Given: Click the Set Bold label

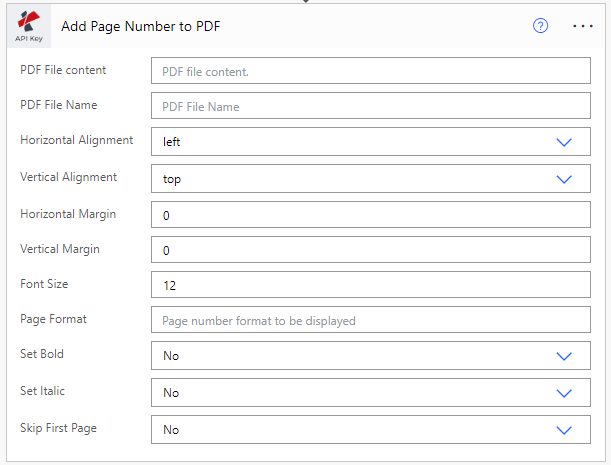Looking at the screenshot, I should 42,354.
